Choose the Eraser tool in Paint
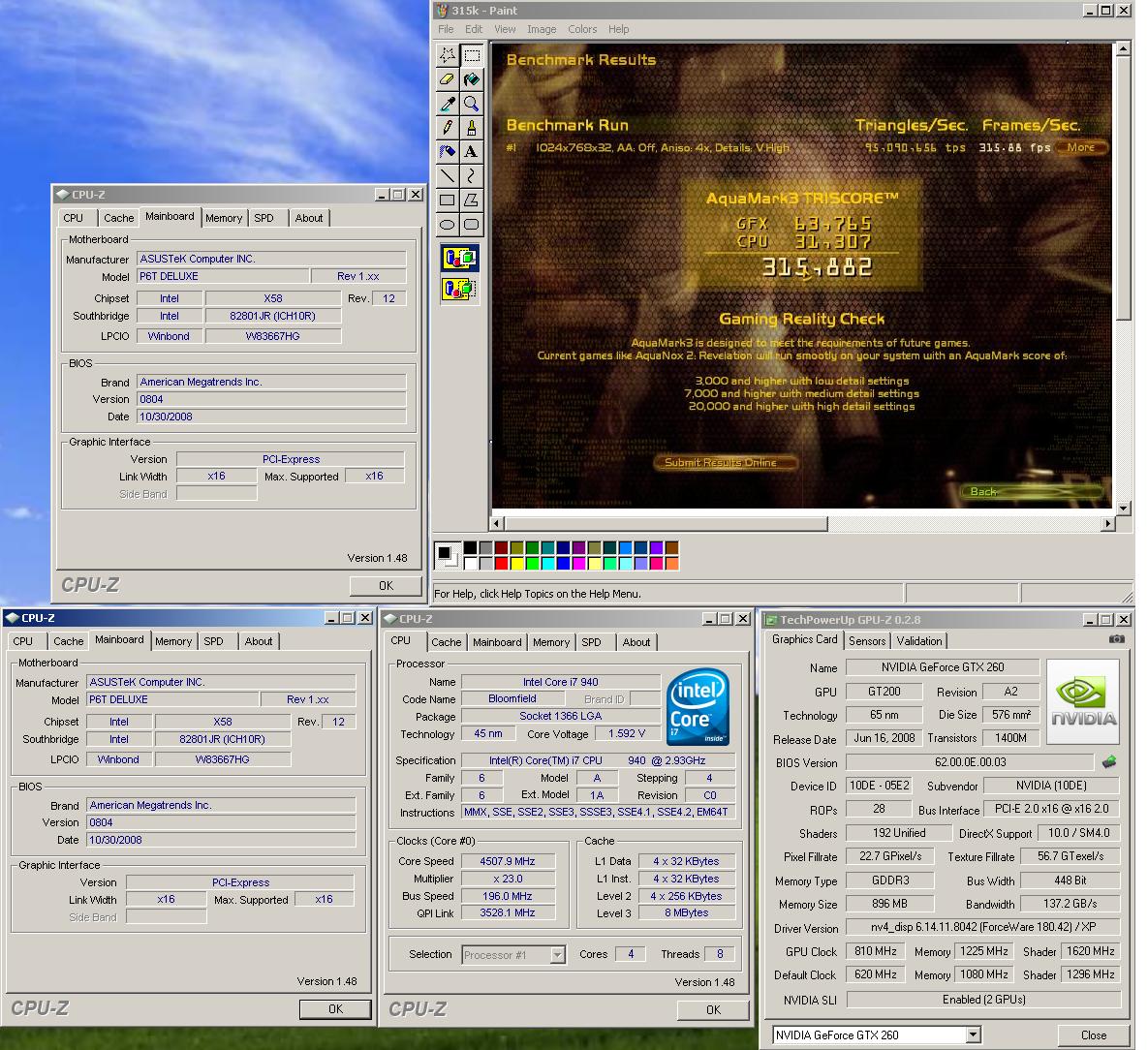This screenshot has height=1050, width=1148. [448, 79]
